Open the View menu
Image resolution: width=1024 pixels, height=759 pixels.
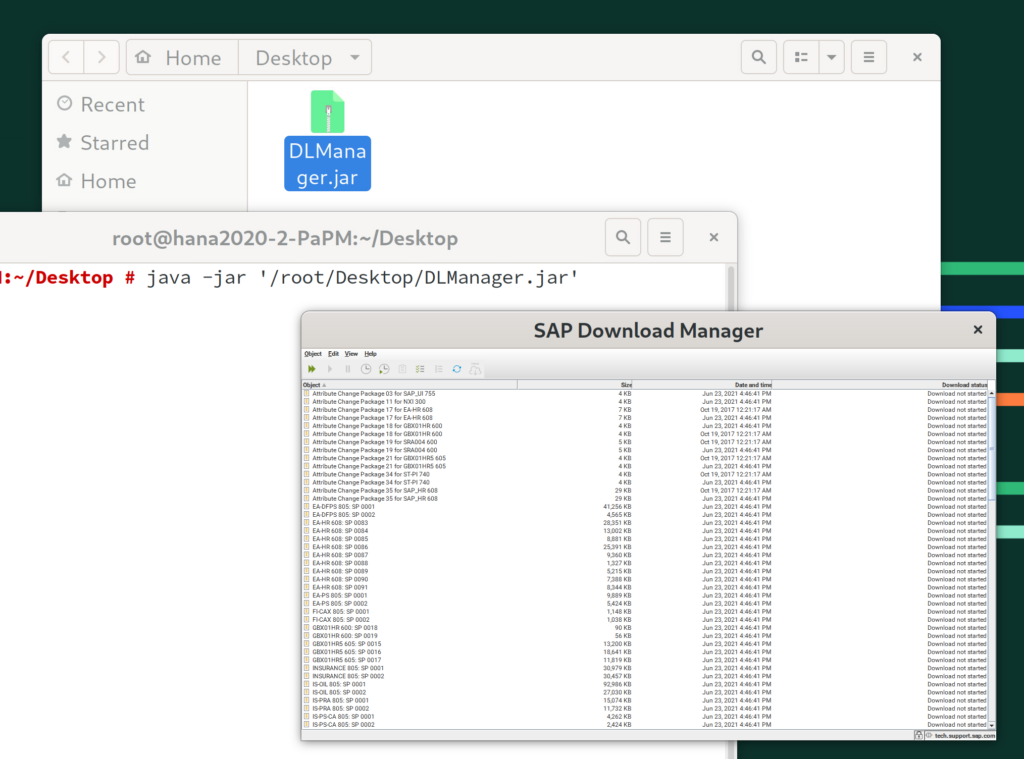(x=351, y=354)
